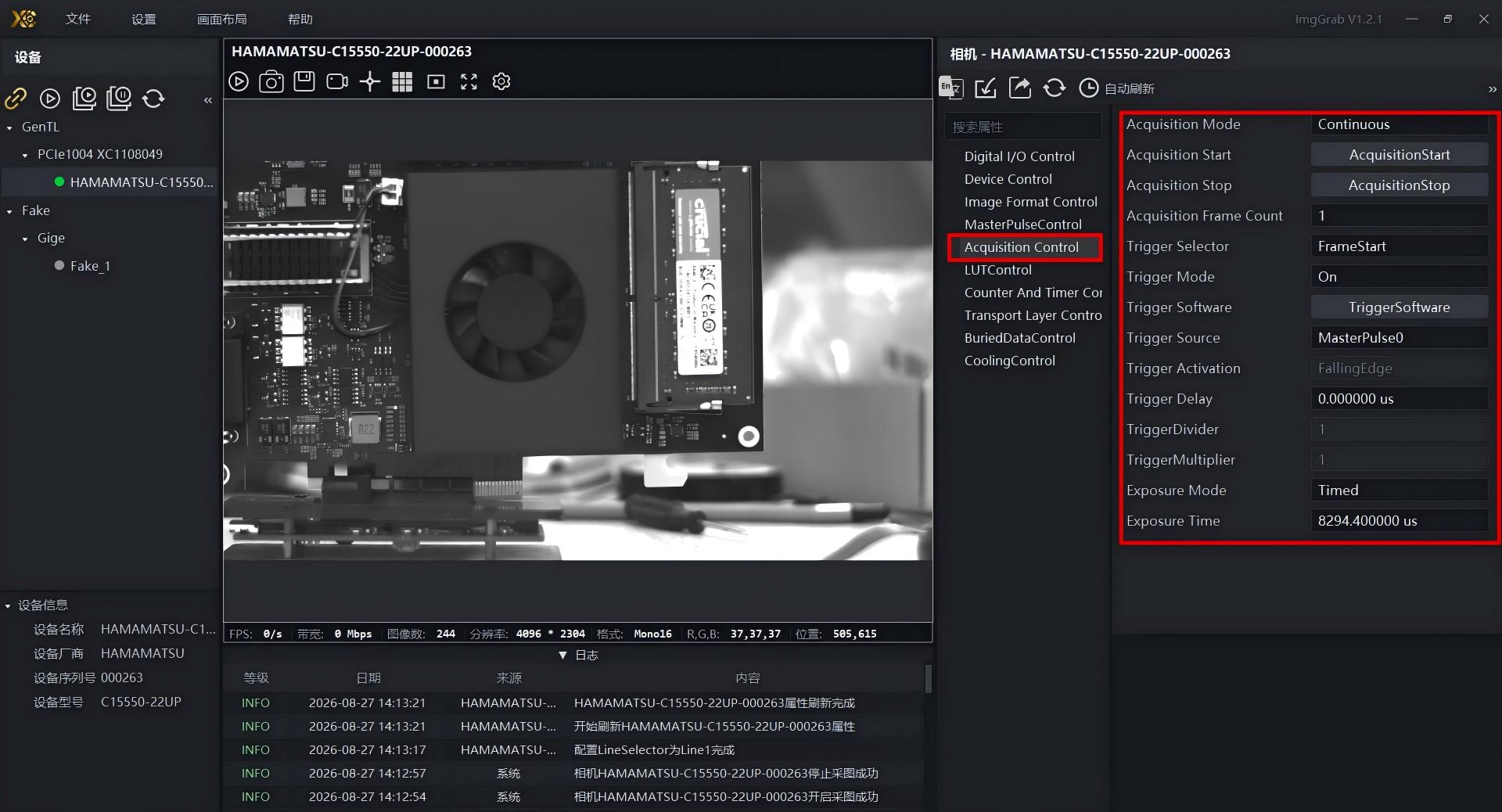This screenshot has height=812, width=1502.
Task: Toggle 自动刷新 auto refresh
Action: point(1117,88)
